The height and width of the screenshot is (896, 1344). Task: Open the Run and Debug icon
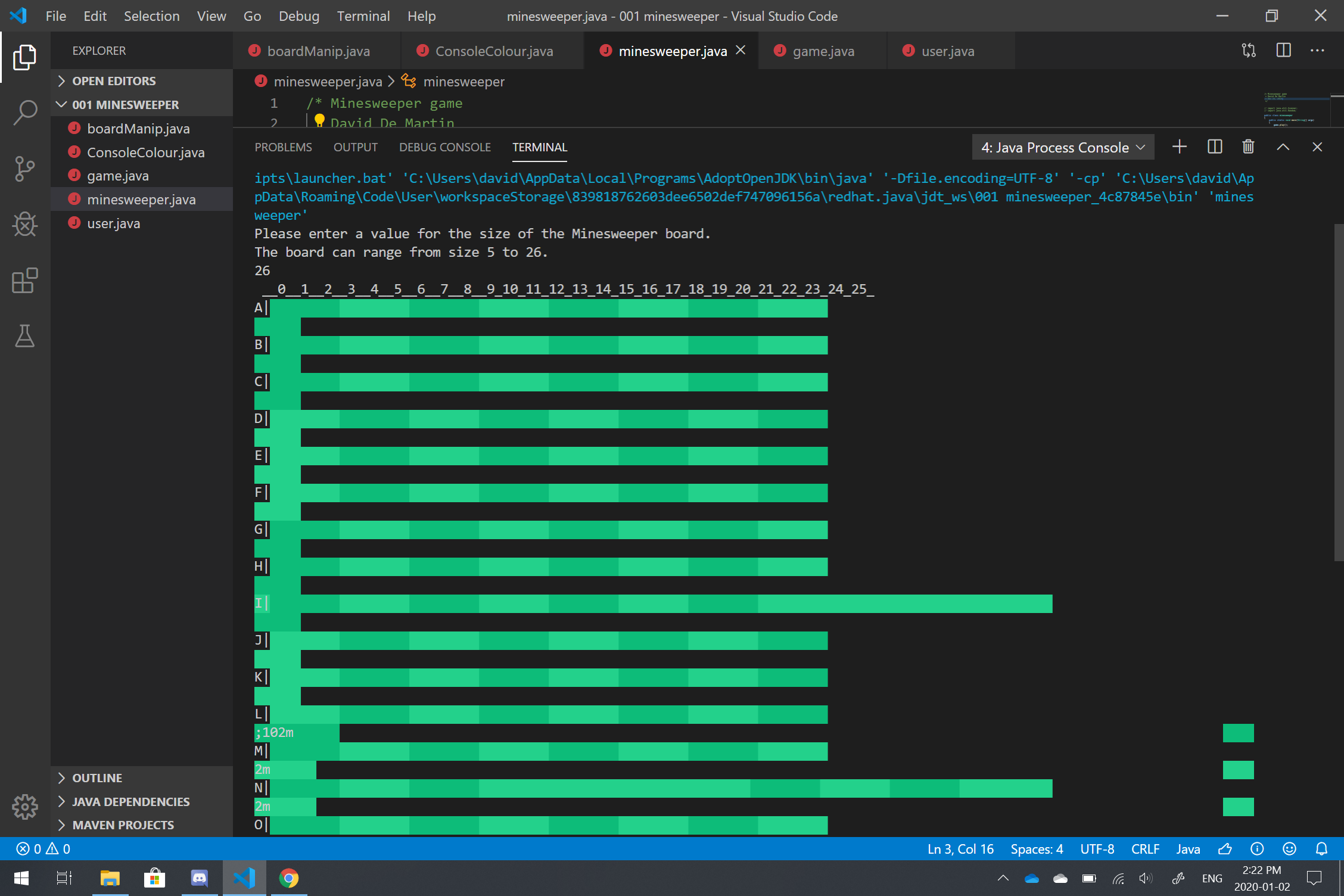pos(24,225)
